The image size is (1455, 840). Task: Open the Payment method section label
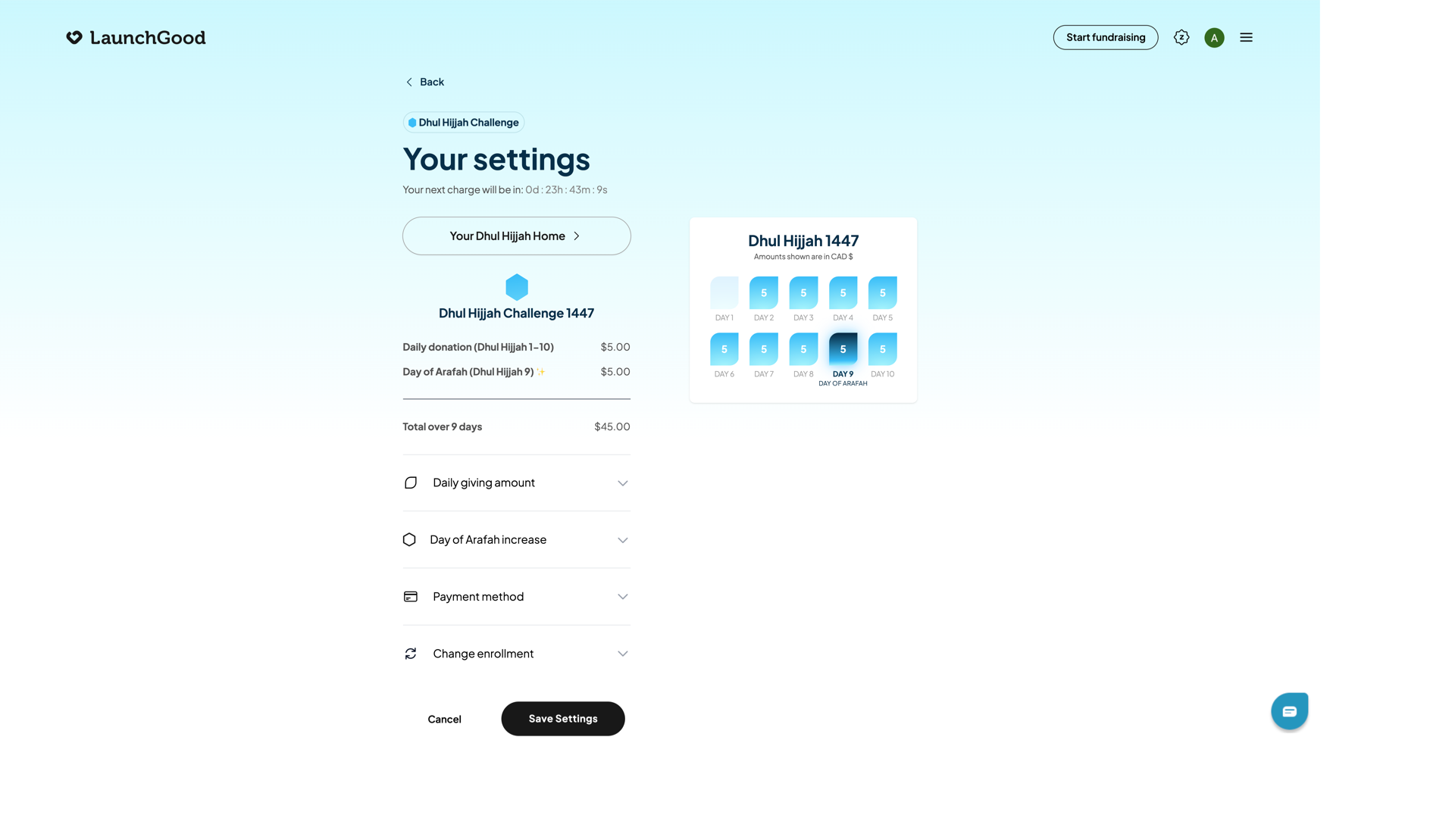click(478, 597)
